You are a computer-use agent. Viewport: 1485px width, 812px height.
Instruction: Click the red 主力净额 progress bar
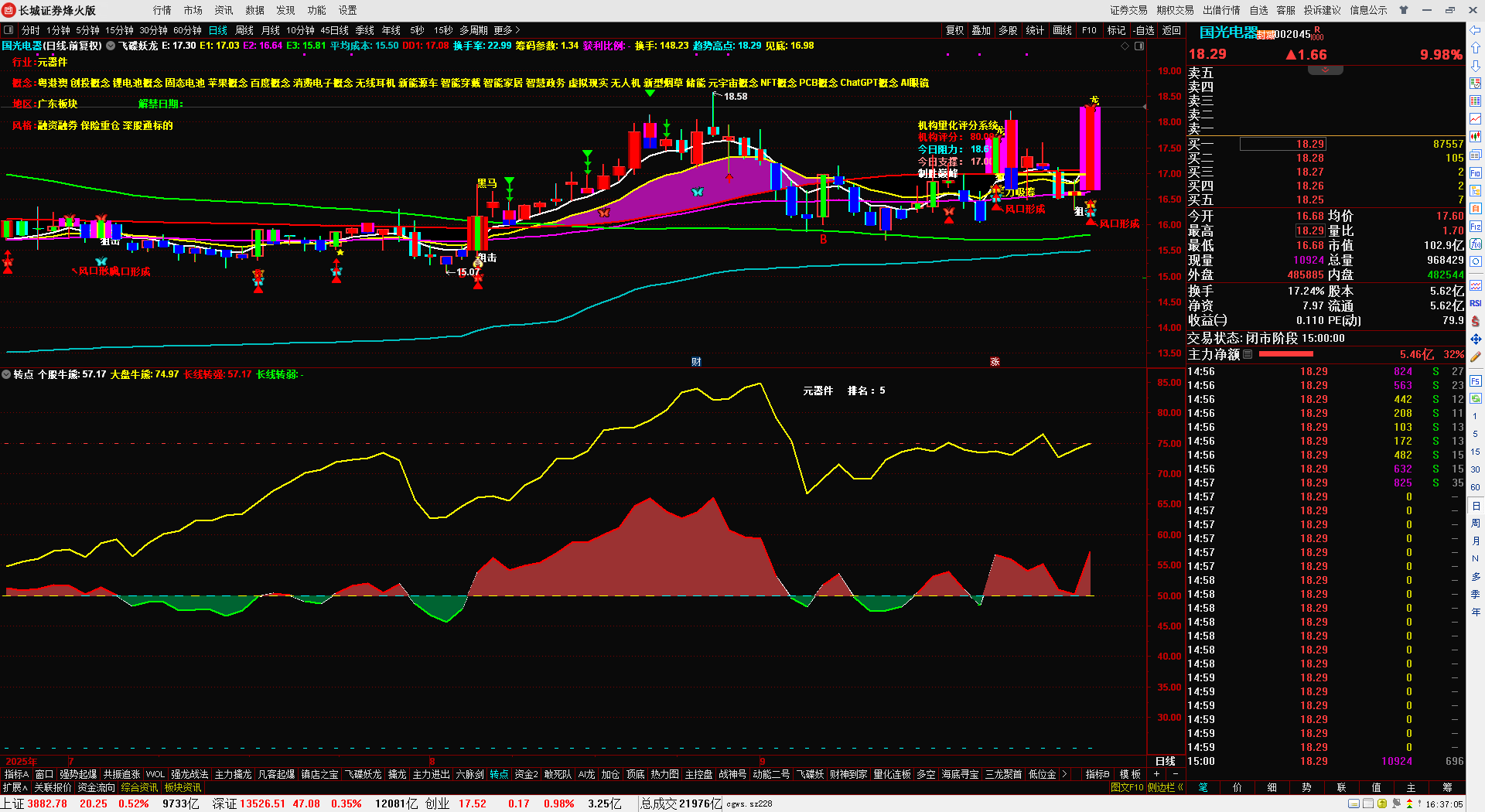click(1285, 354)
